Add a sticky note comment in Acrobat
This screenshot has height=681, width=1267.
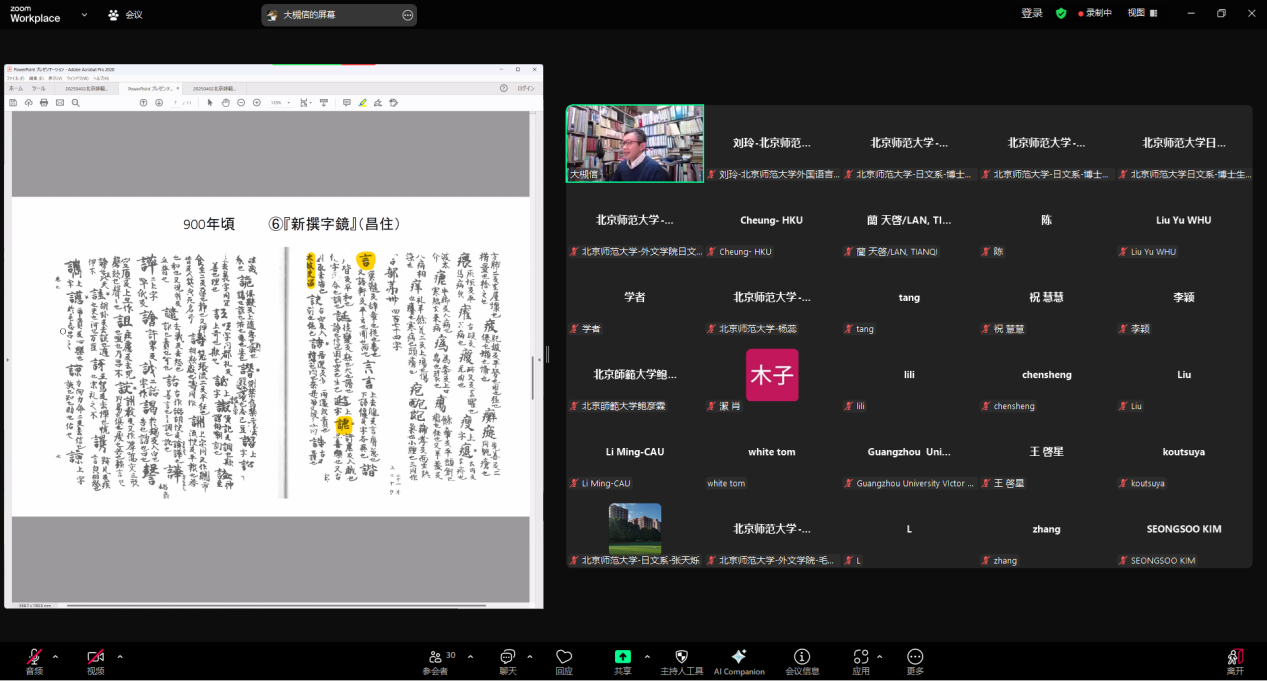click(347, 103)
